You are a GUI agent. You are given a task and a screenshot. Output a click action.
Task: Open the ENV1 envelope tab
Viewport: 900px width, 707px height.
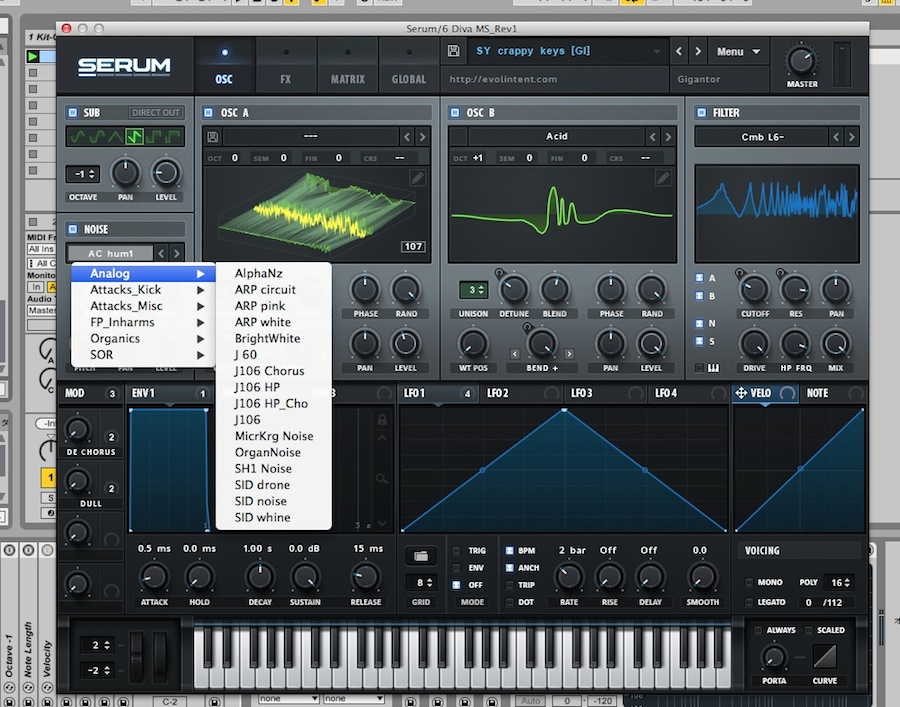(168, 393)
